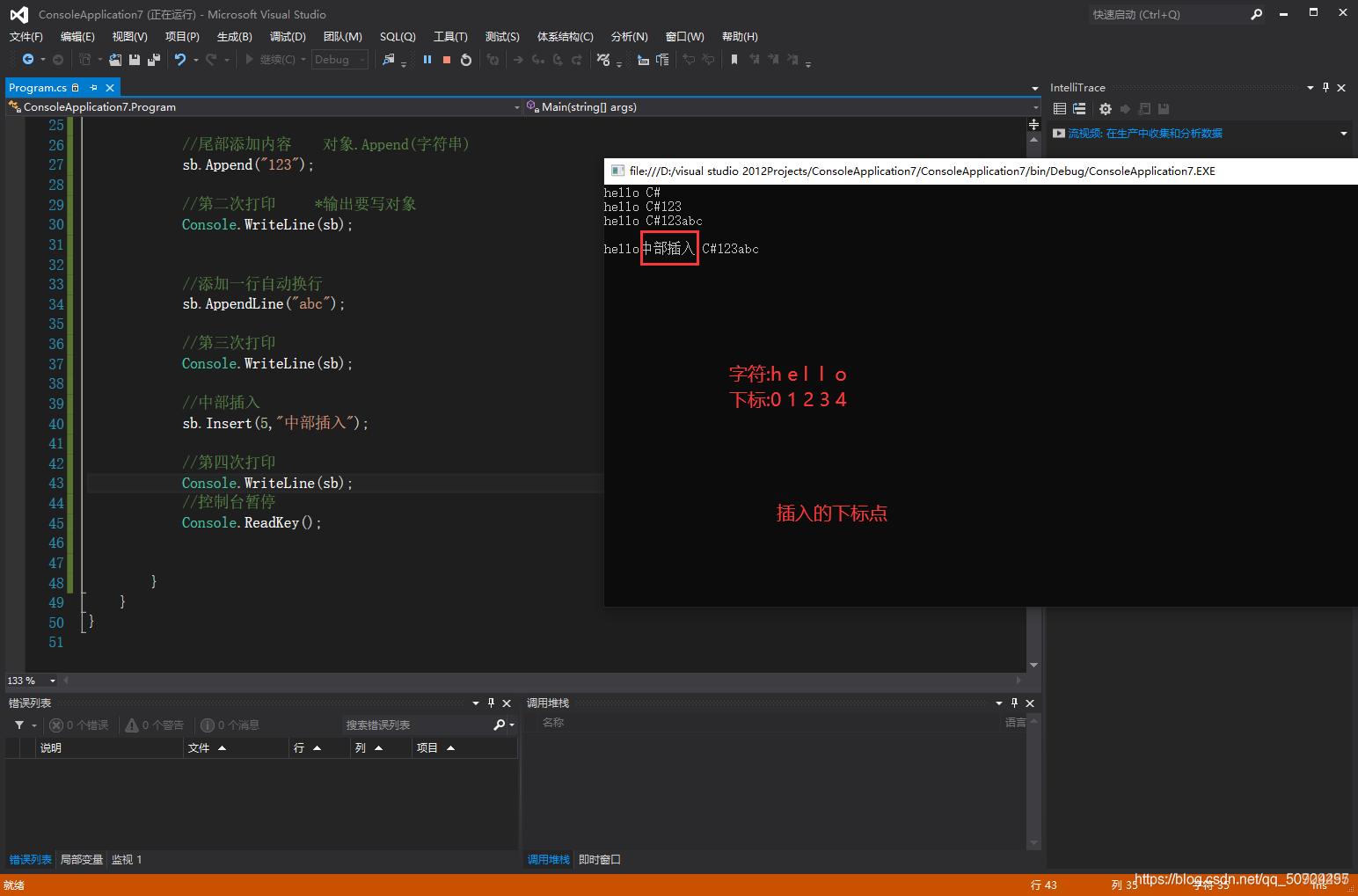Image resolution: width=1358 pixels, height=896 pixels.
Task: Restart the debug session
Action: point(466,60)
